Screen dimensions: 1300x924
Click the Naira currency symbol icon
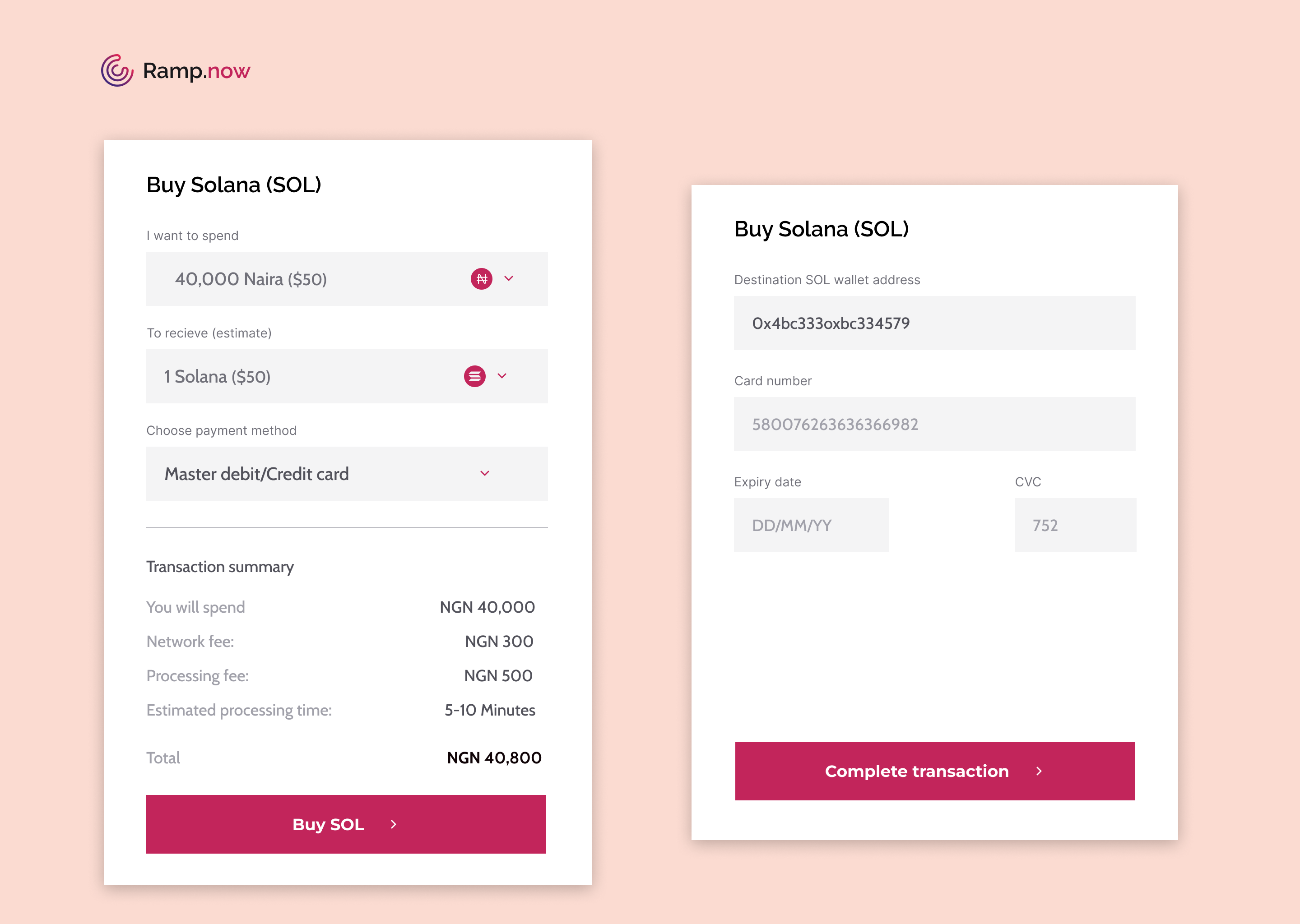(x=482, y=279)
